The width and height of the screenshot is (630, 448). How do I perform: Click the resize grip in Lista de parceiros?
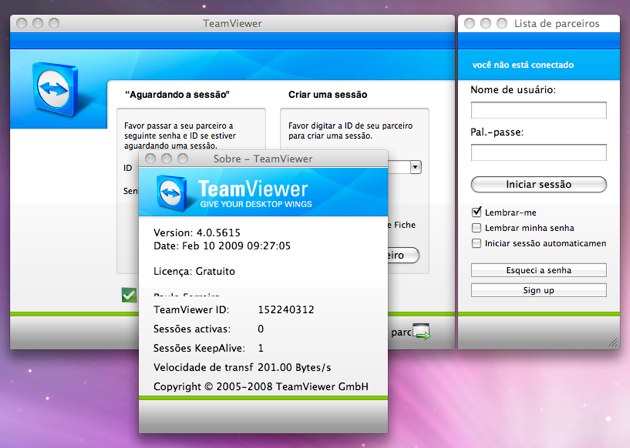point(613,342)
